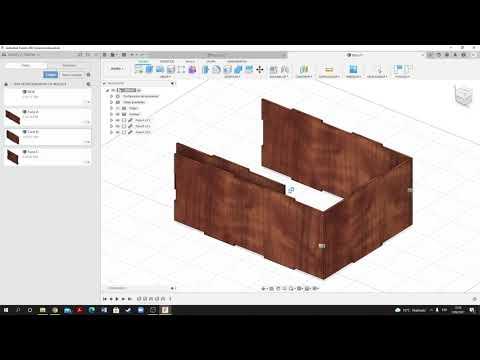Expand the Panel A:1 component node
480x360 pixels.
(112, 120)
